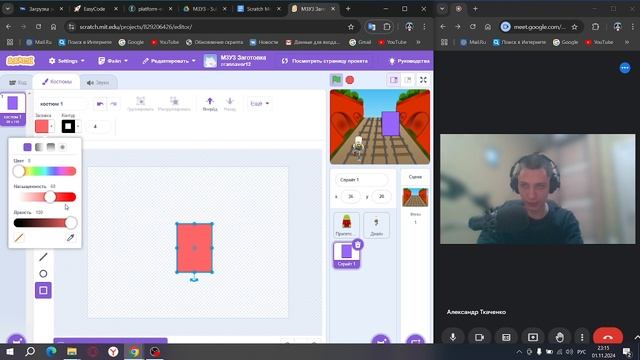The width and height of the screenshot is (640, 360).
Task: Click present screen button in Meet
Action: (533, 337)
